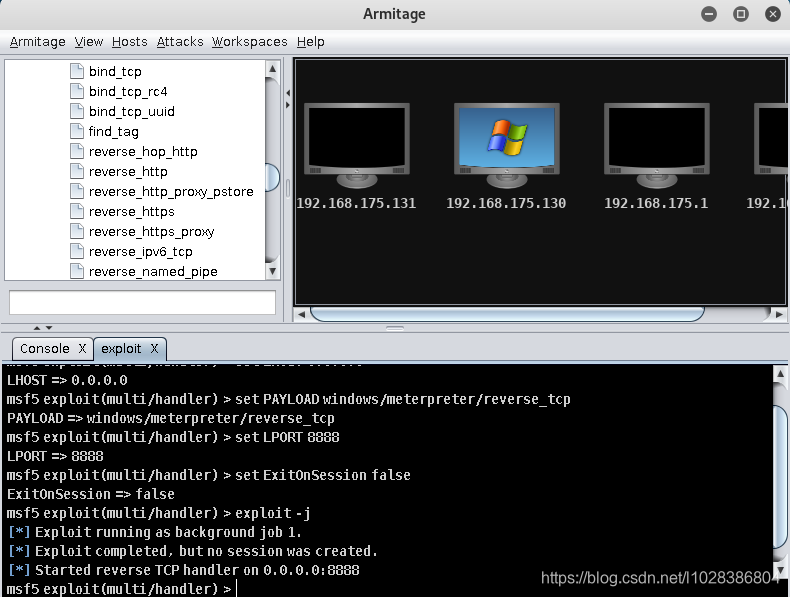Click horizontal split down arrow above tabs

[x=49, y=327]
